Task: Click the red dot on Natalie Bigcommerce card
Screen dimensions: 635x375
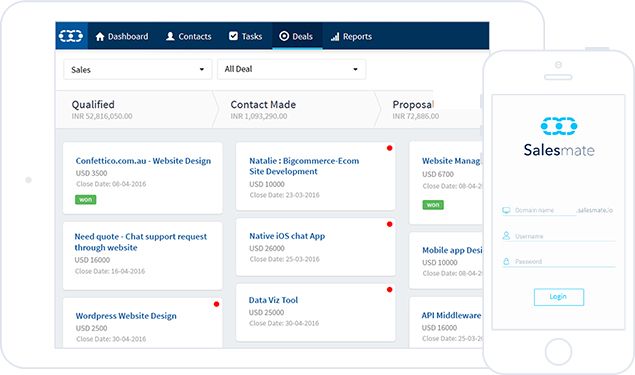Action: [x=390, y=148]
